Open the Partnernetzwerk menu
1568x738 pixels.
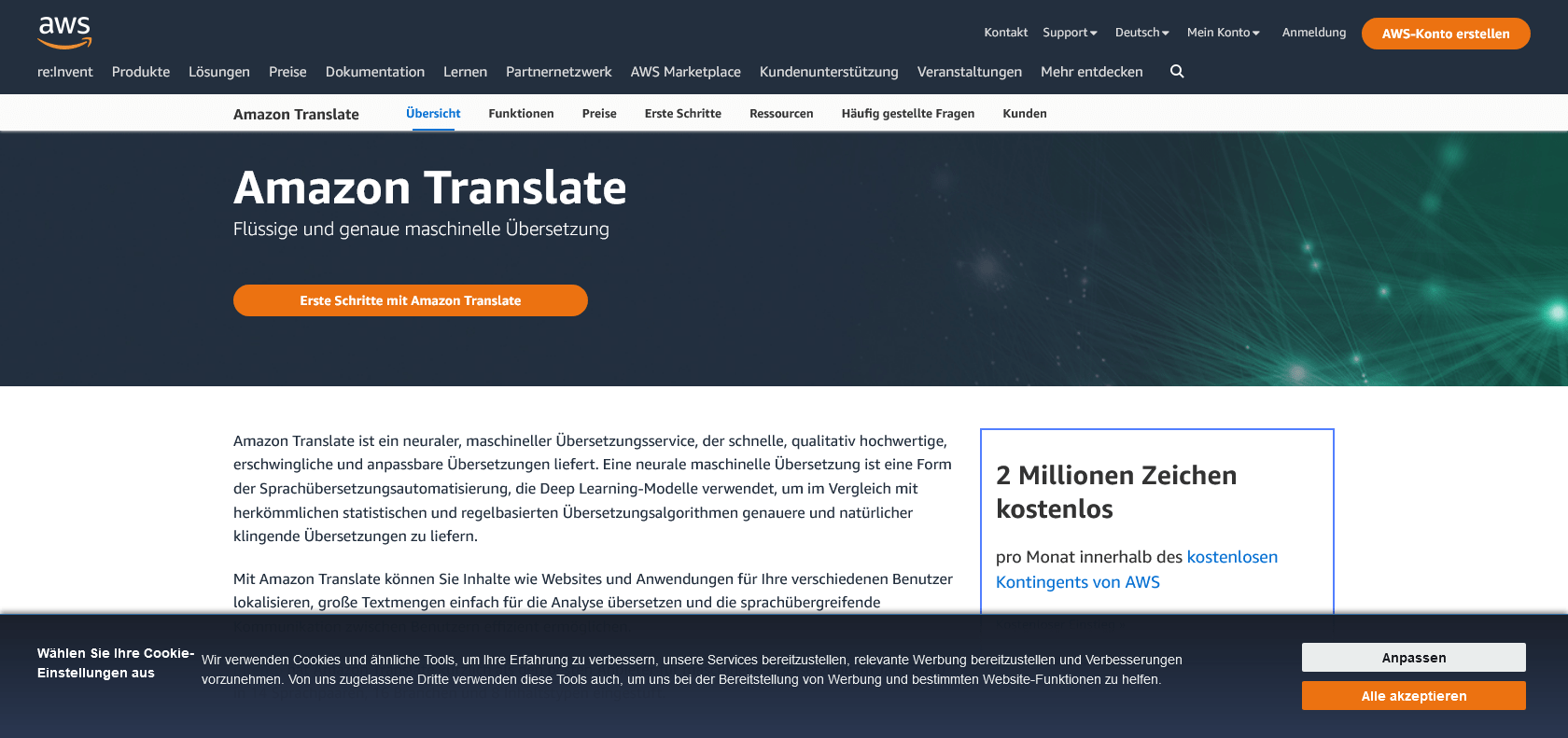(559, 72)
